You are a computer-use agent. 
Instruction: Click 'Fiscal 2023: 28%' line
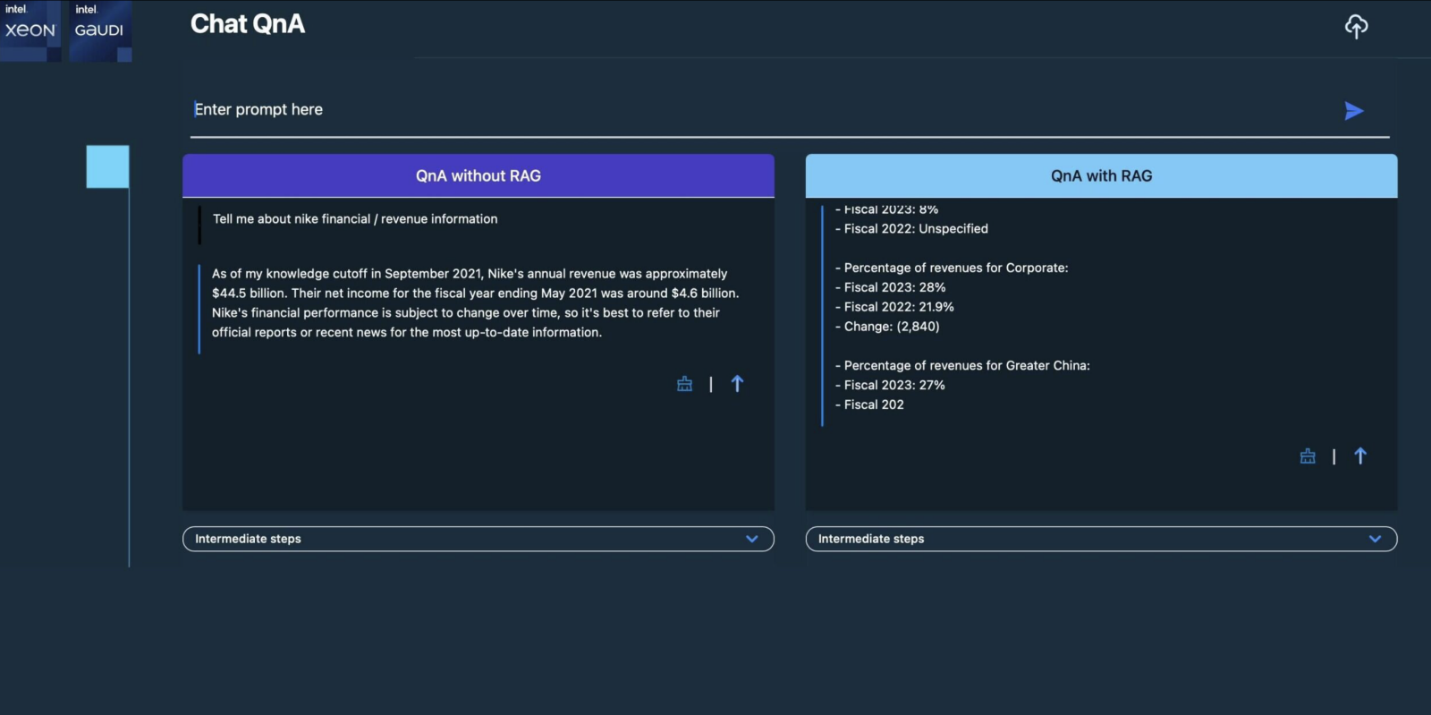(x=890, y=288)
